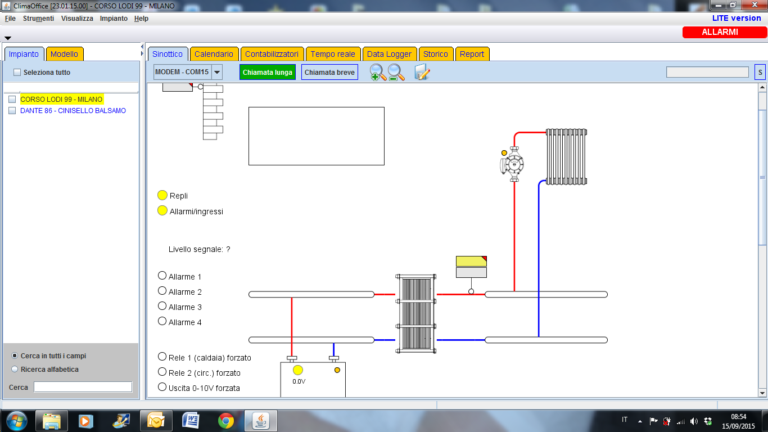The image size is (768, 432).
Task: Open Microsoft Word from the taskbar
Action: [157, 418]
